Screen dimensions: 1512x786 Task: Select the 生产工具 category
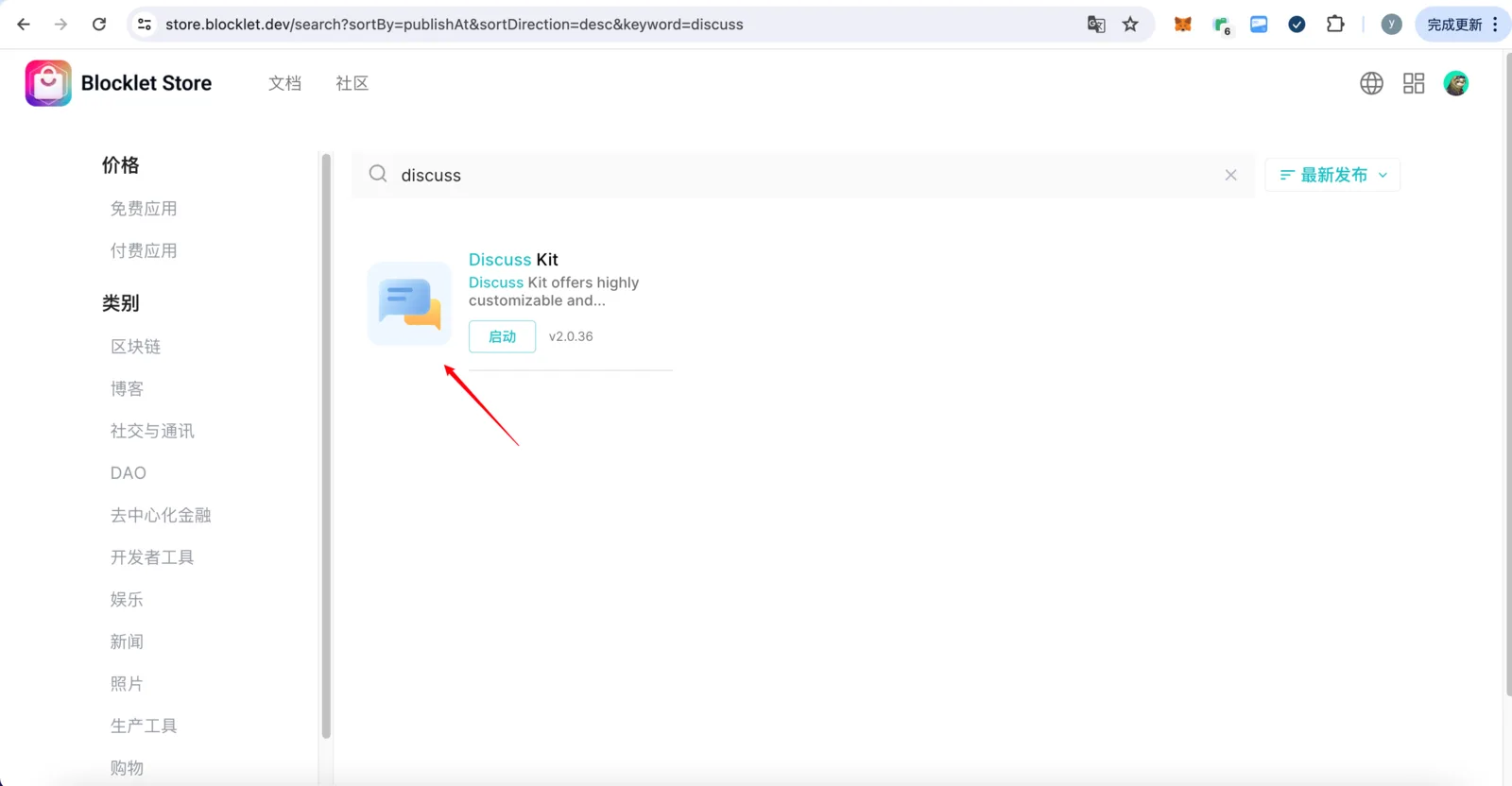(144, 726)
